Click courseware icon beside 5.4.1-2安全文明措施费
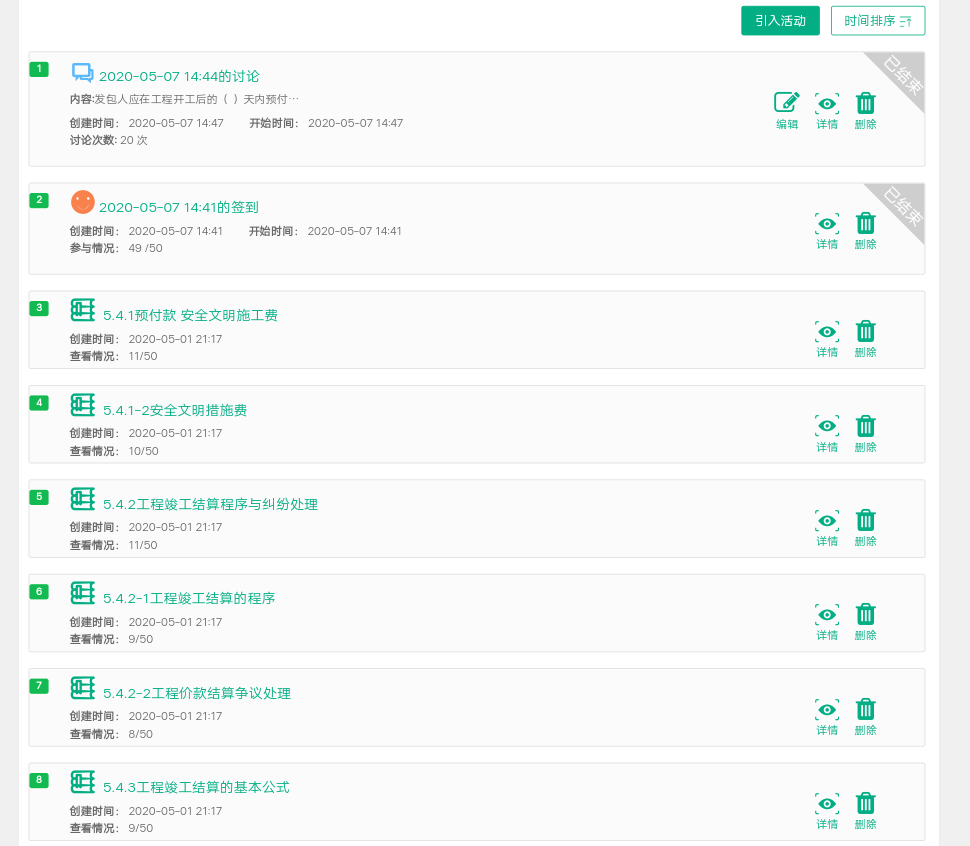 pyautogui.click(x=82, y=405)
